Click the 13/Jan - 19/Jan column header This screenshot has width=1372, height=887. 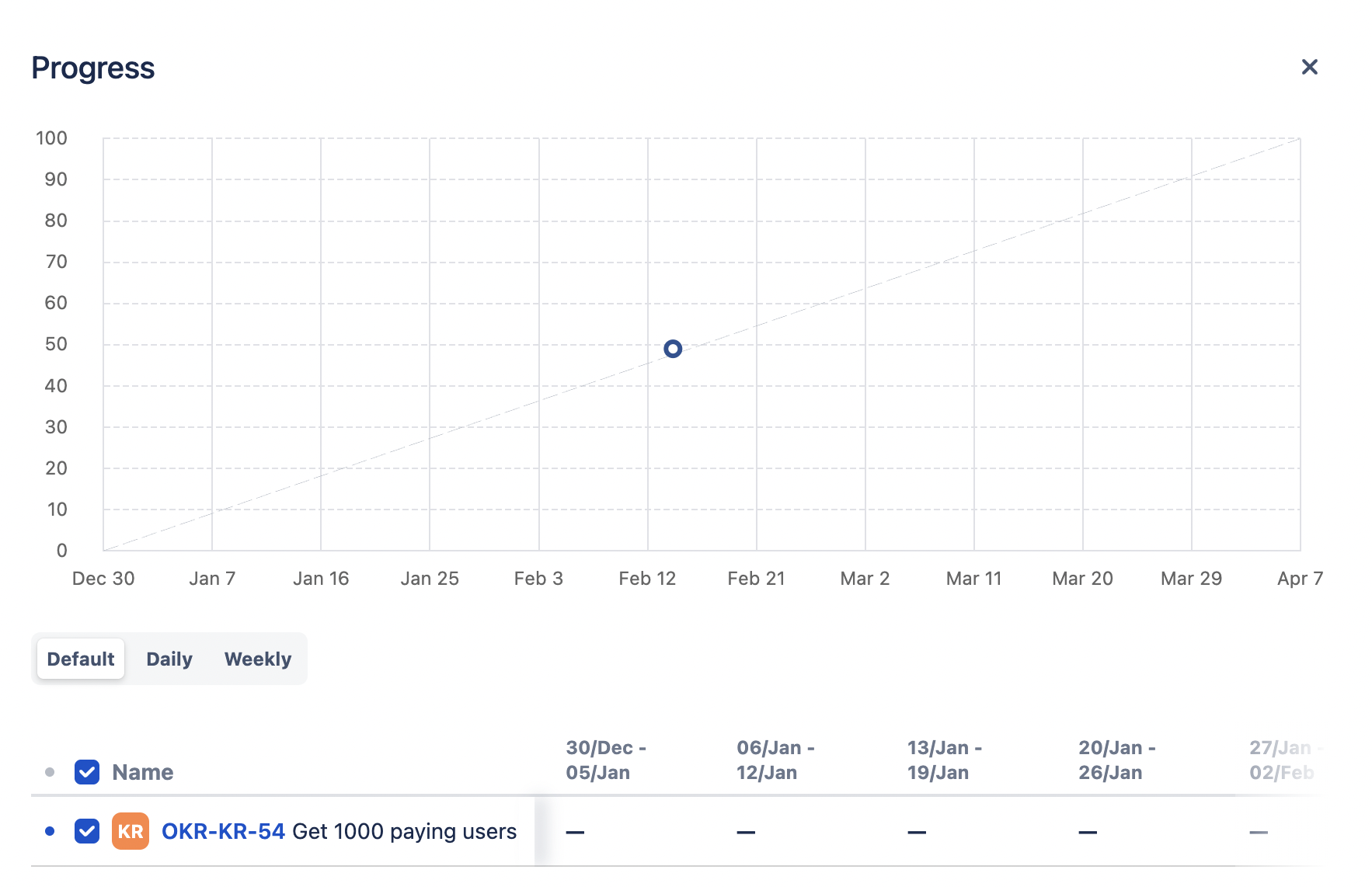pos(945,760)
